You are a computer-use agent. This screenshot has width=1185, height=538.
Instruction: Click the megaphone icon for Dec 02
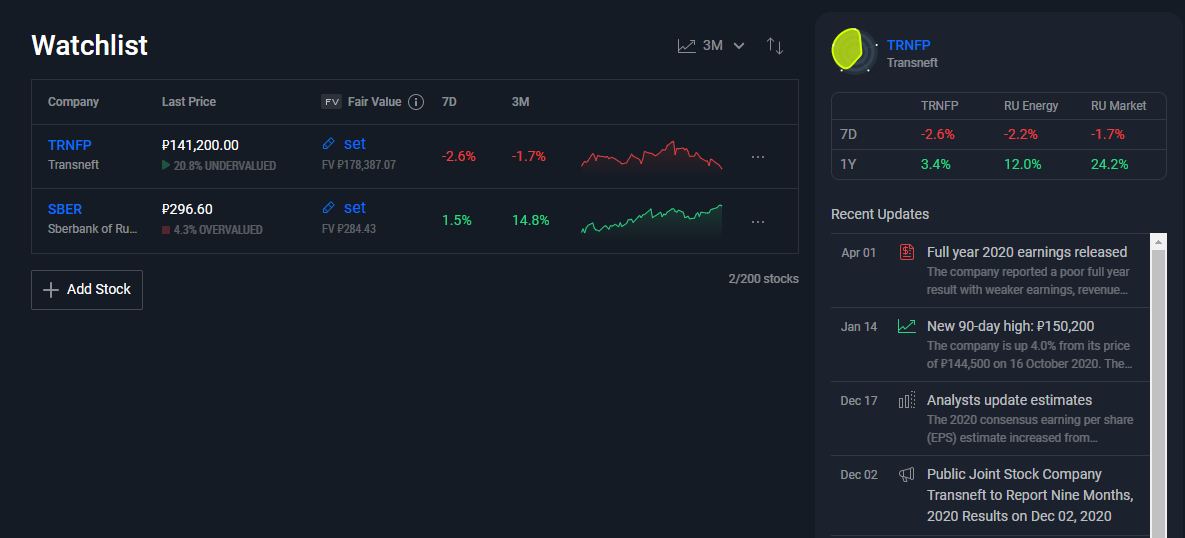pyautogui.click(x=907, y=475)
